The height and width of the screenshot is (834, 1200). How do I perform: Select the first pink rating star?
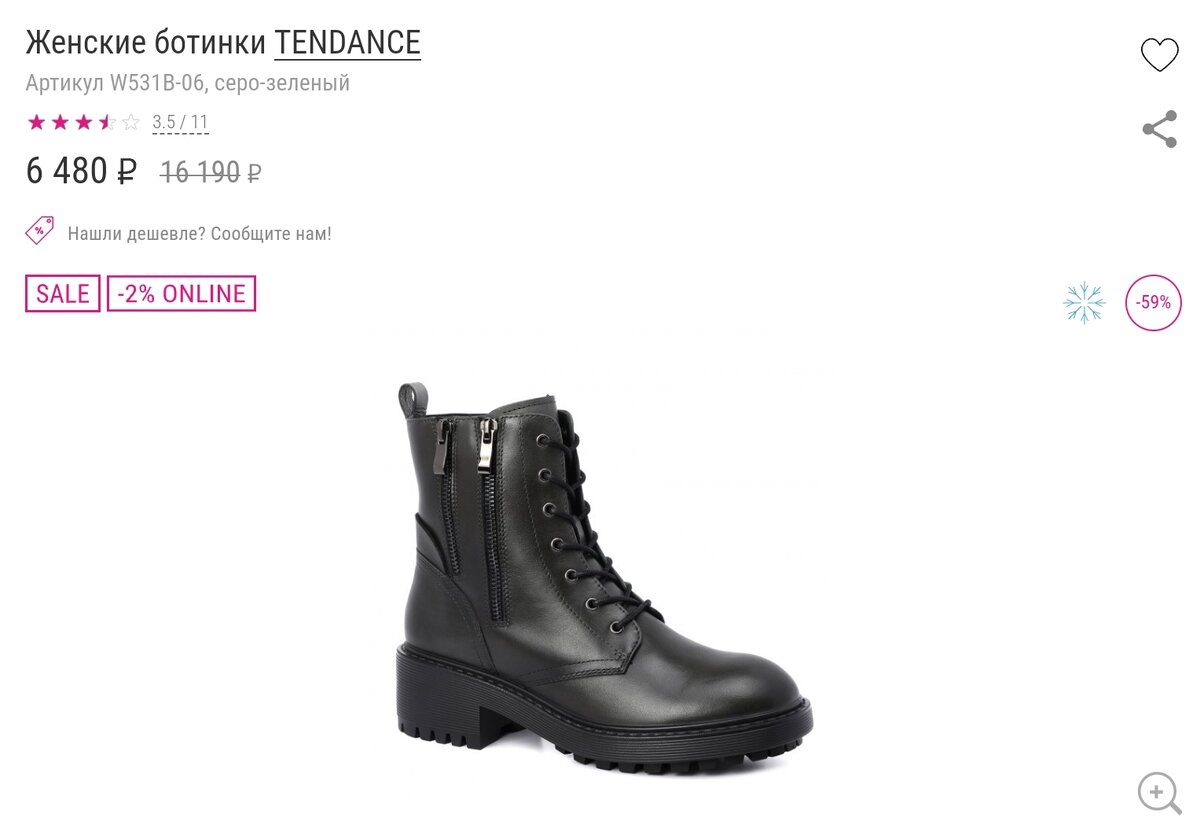(x=37, y=122)
